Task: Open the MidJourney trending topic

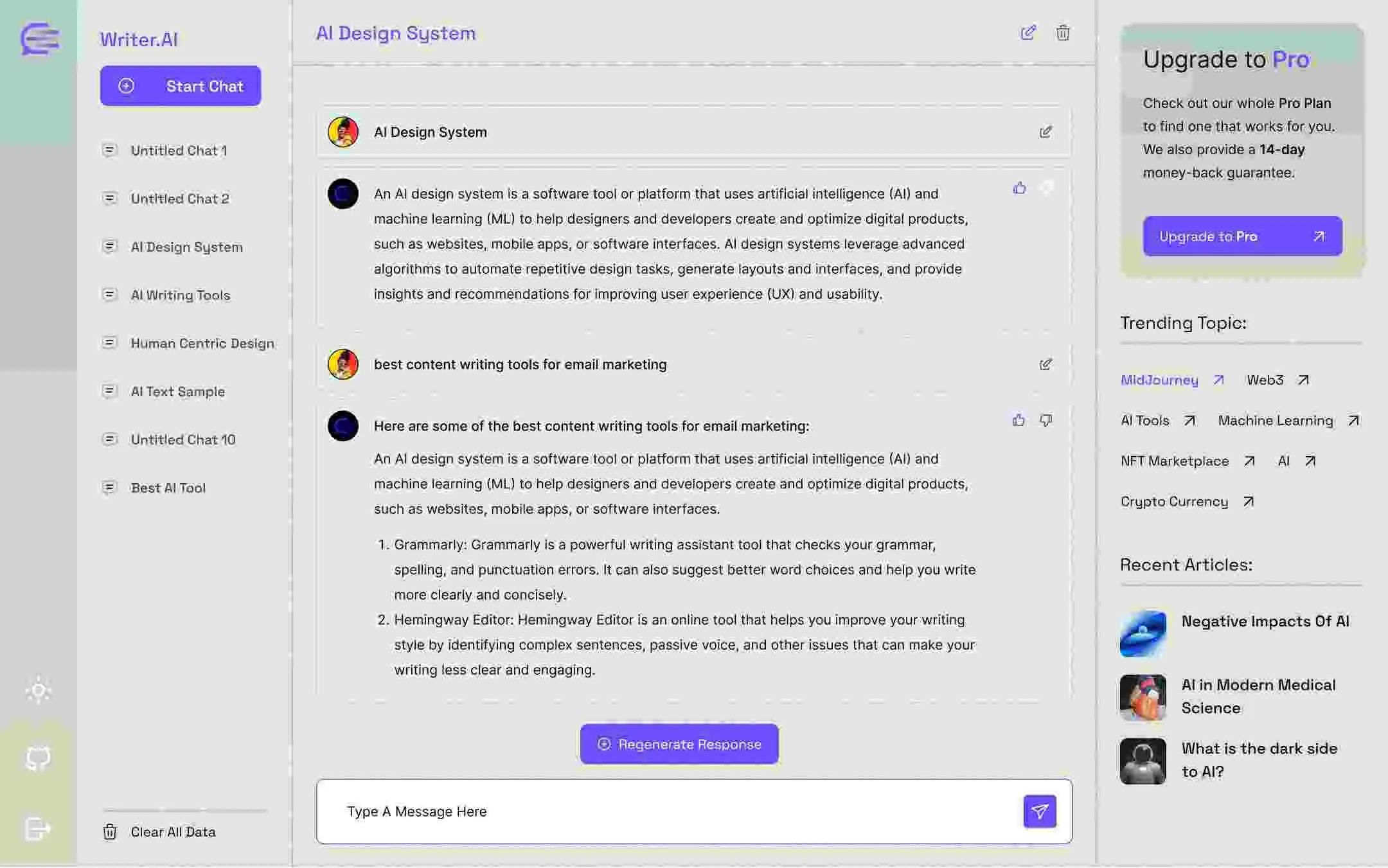Action: pyautogui.click(x=1159, y=380)
